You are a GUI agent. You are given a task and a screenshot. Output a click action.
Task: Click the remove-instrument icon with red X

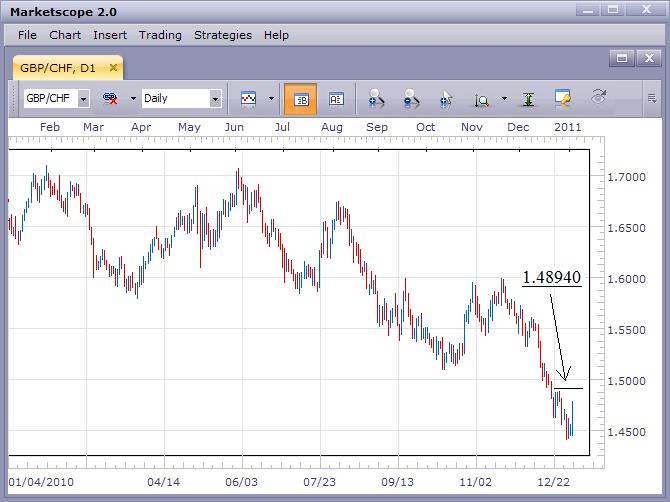click(x=112, y=99)
